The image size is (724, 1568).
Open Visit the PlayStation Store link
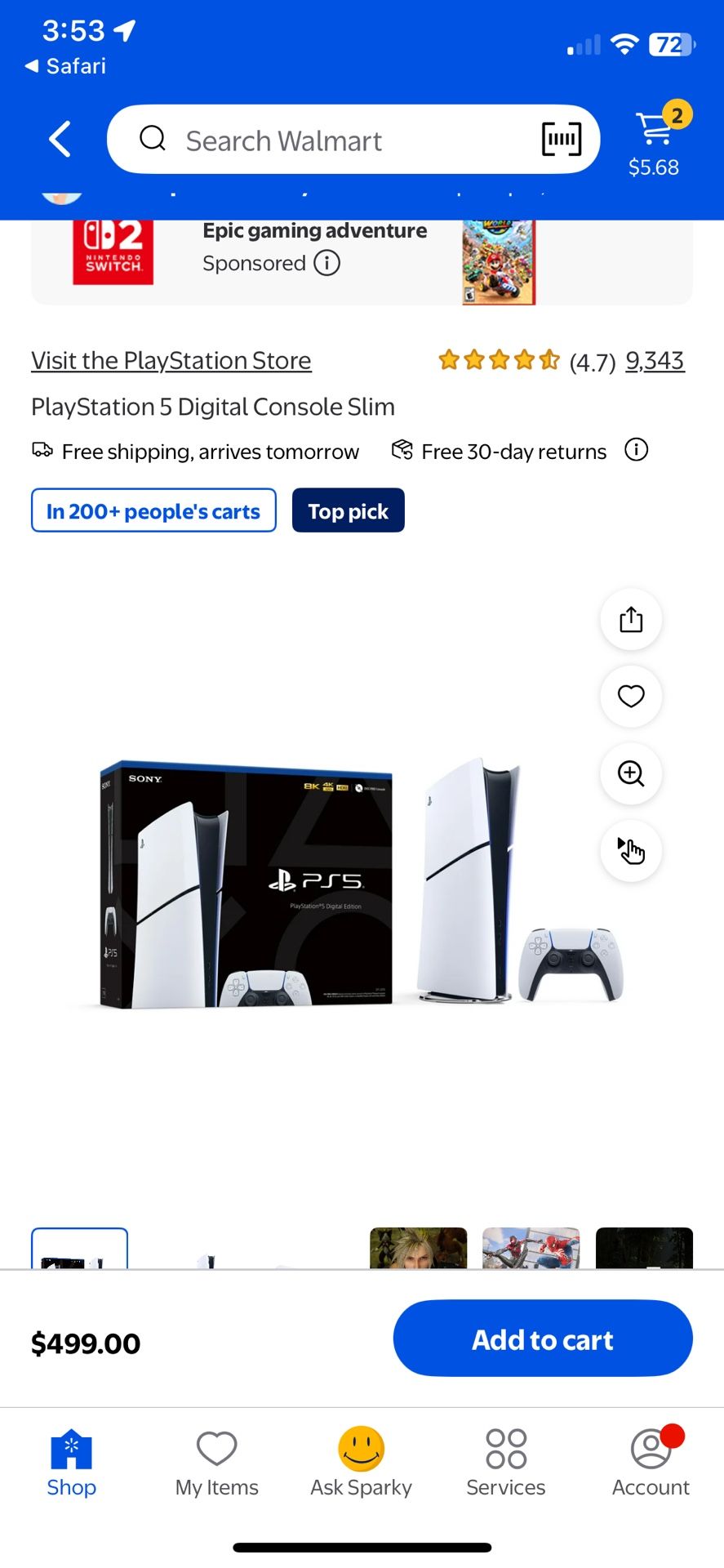171,360
